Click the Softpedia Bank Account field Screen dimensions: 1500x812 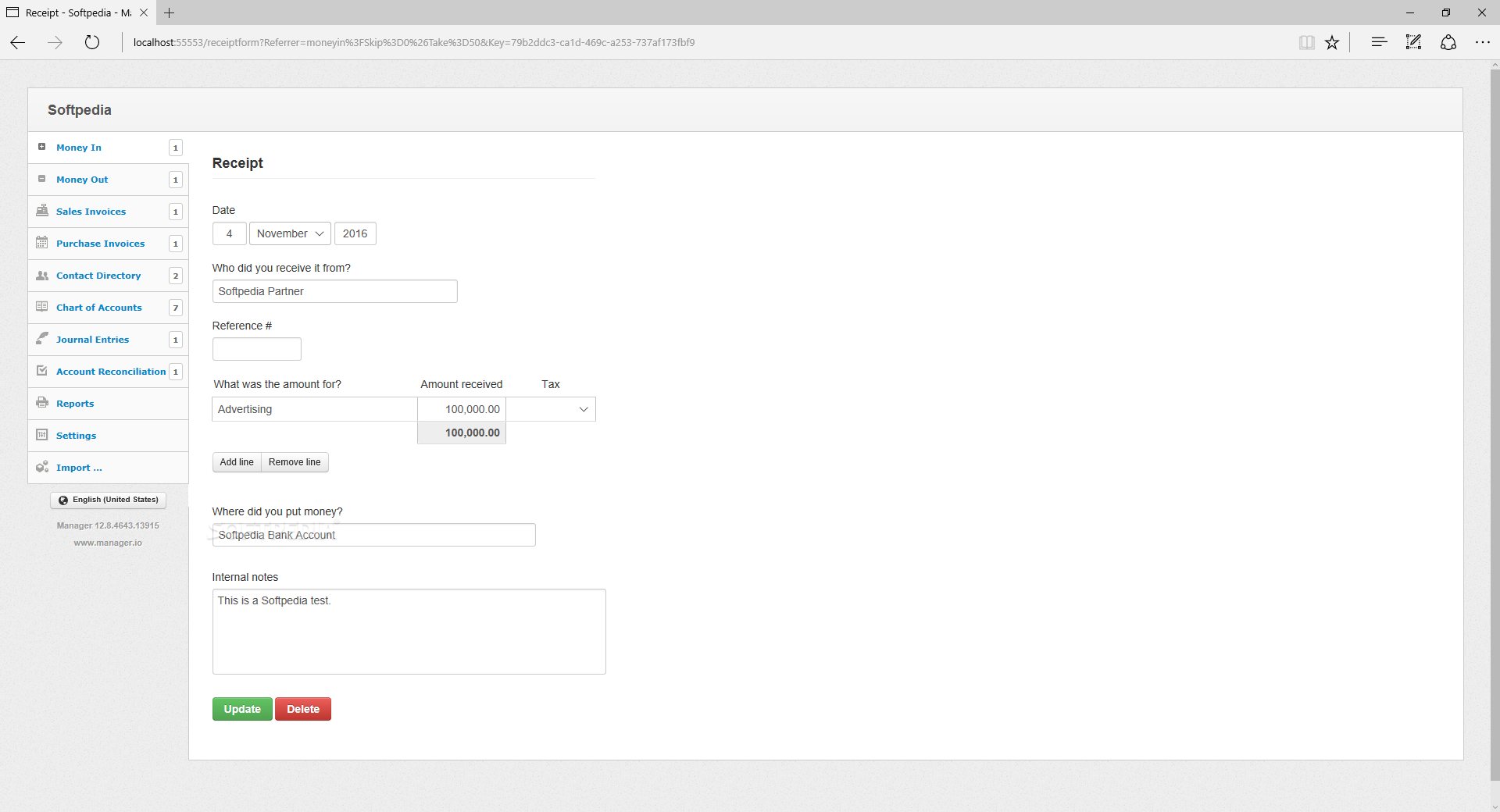[374, 535]
